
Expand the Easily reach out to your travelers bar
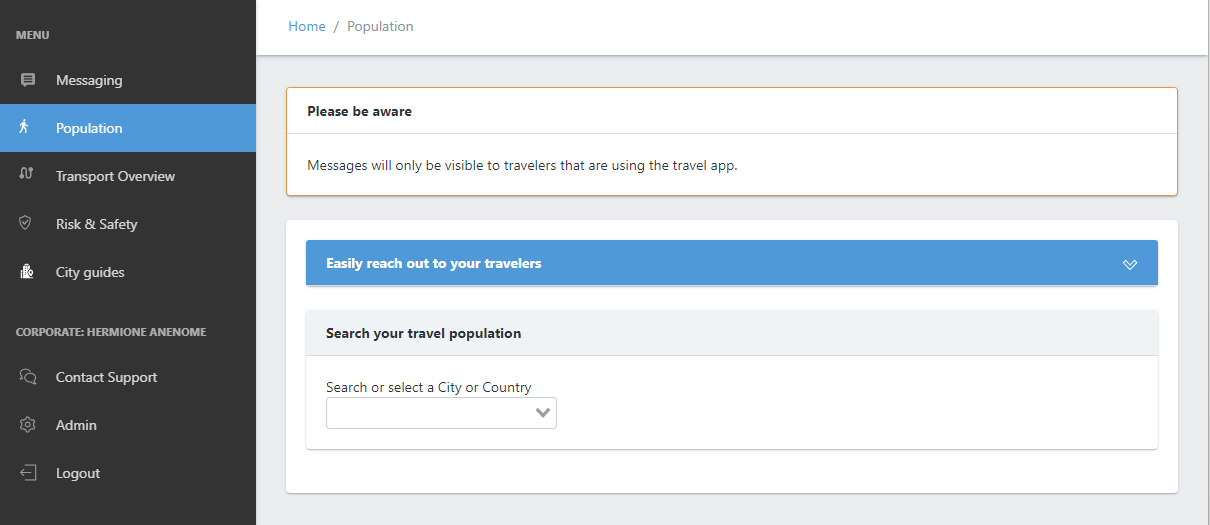(732, 263)
